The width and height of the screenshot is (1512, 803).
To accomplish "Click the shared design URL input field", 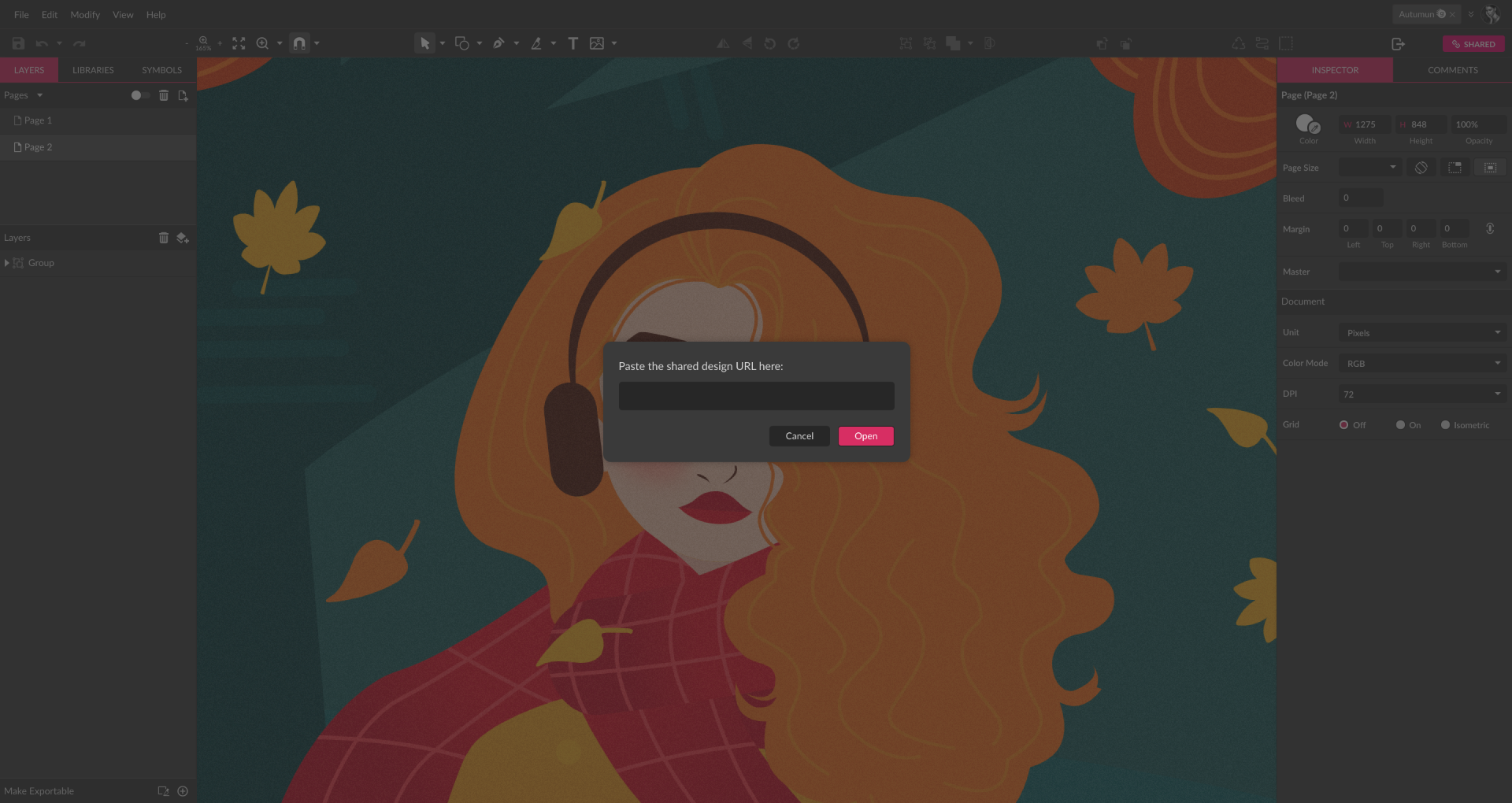I will point(756,395).
